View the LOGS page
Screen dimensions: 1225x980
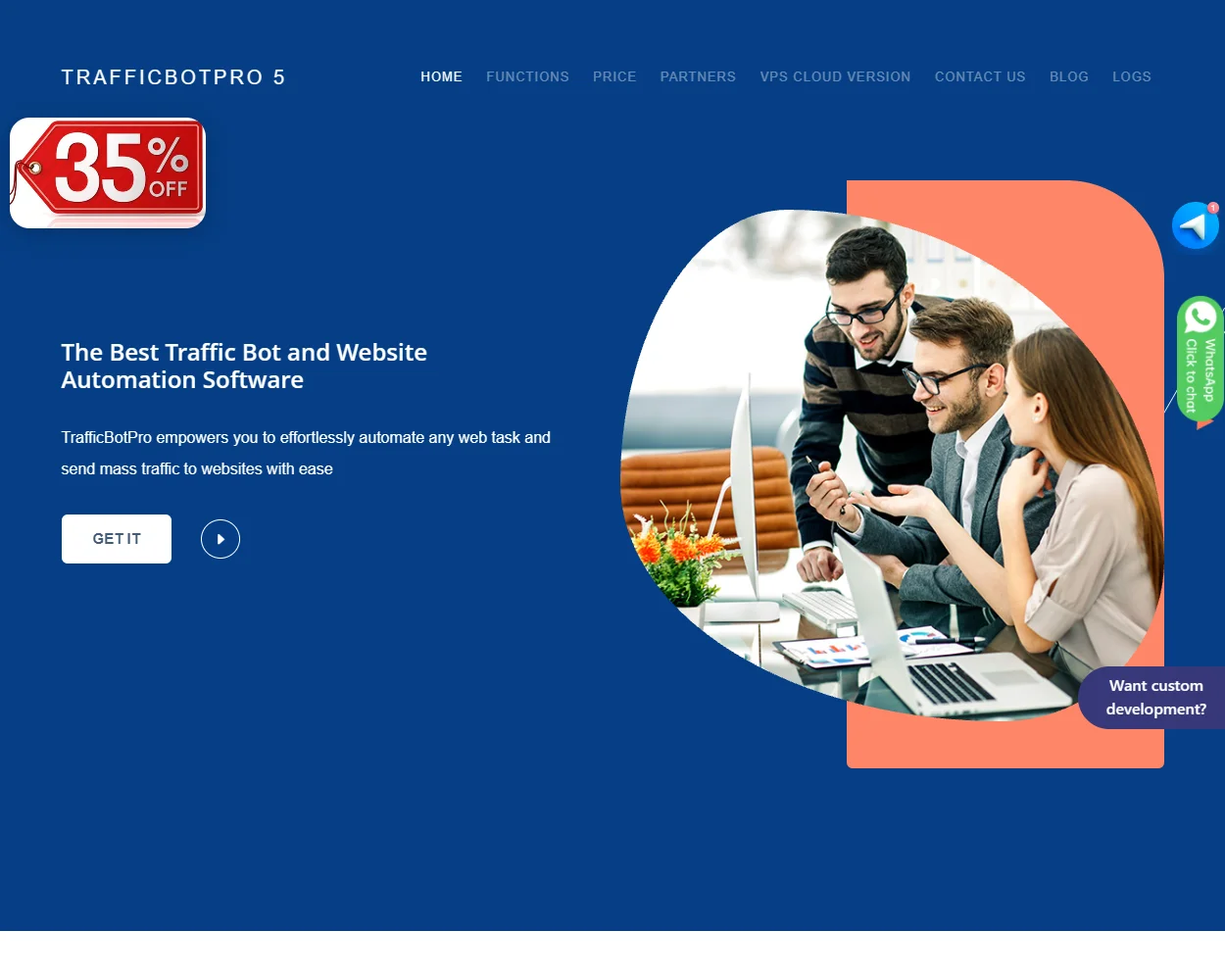(x=1132, y=76)
